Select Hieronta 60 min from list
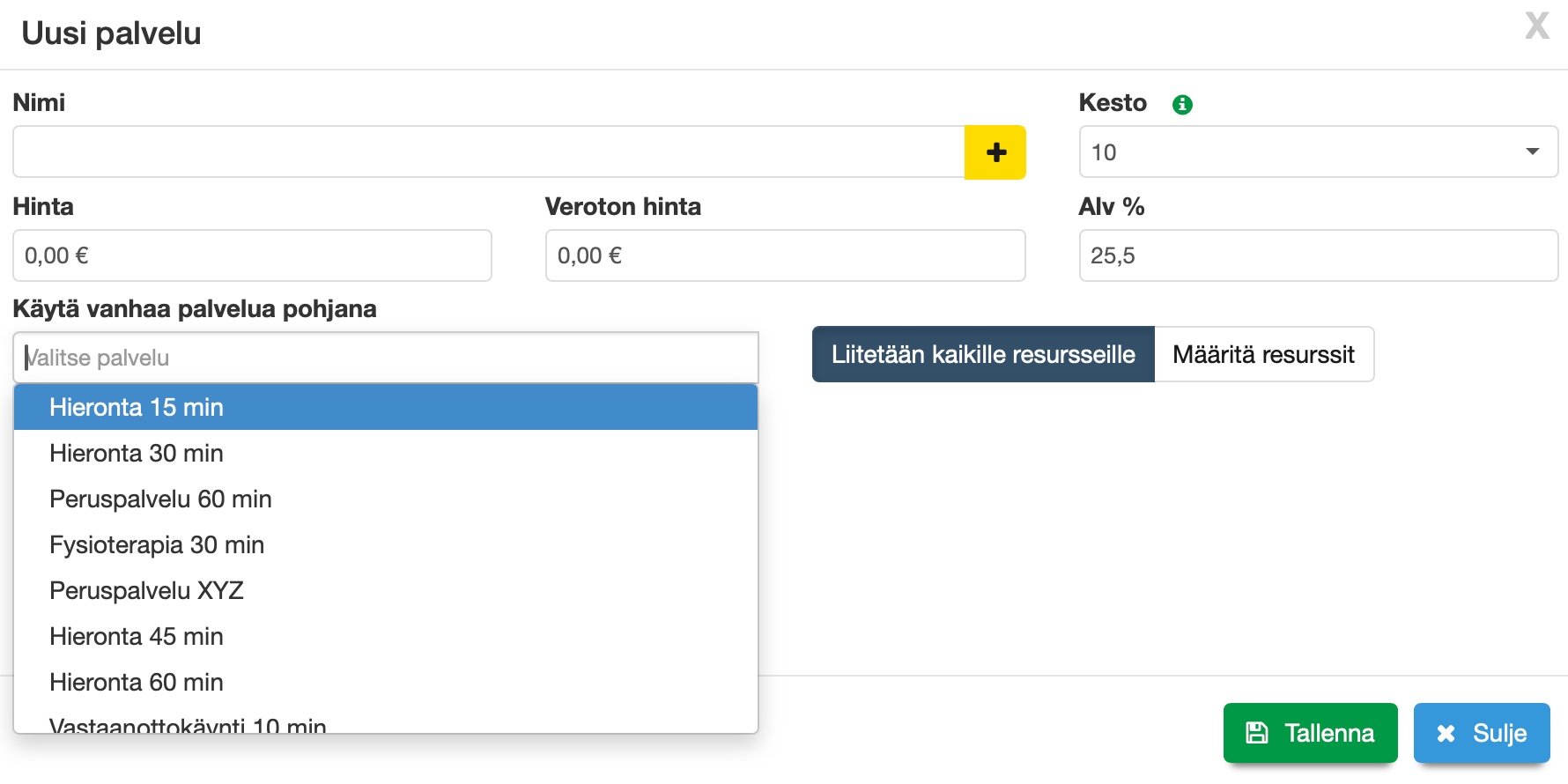Screen dimensions: 1568x784 (x=386, y=682)
